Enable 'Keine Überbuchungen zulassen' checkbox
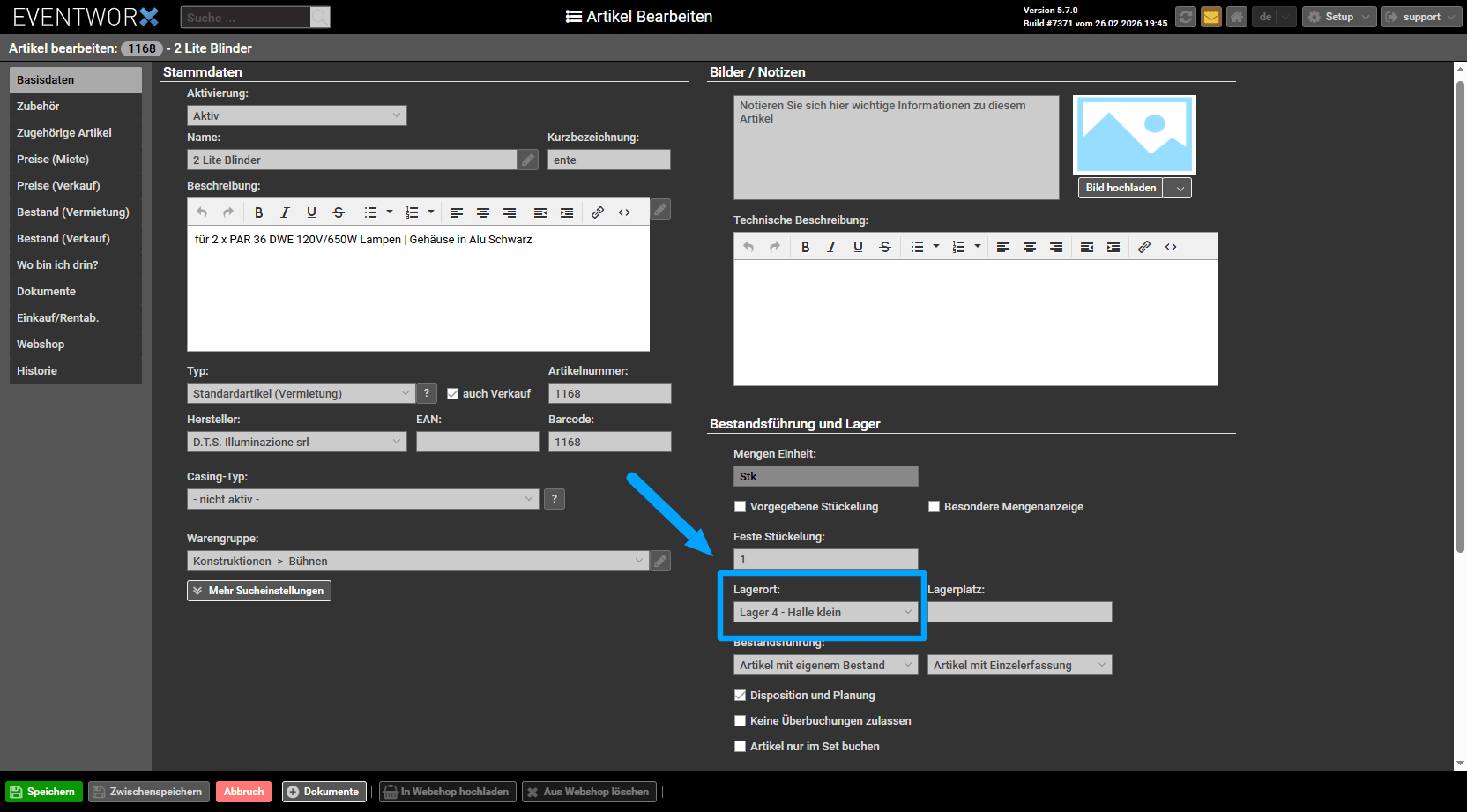Viewport: 1467px width, 812px height. [741, 721]
